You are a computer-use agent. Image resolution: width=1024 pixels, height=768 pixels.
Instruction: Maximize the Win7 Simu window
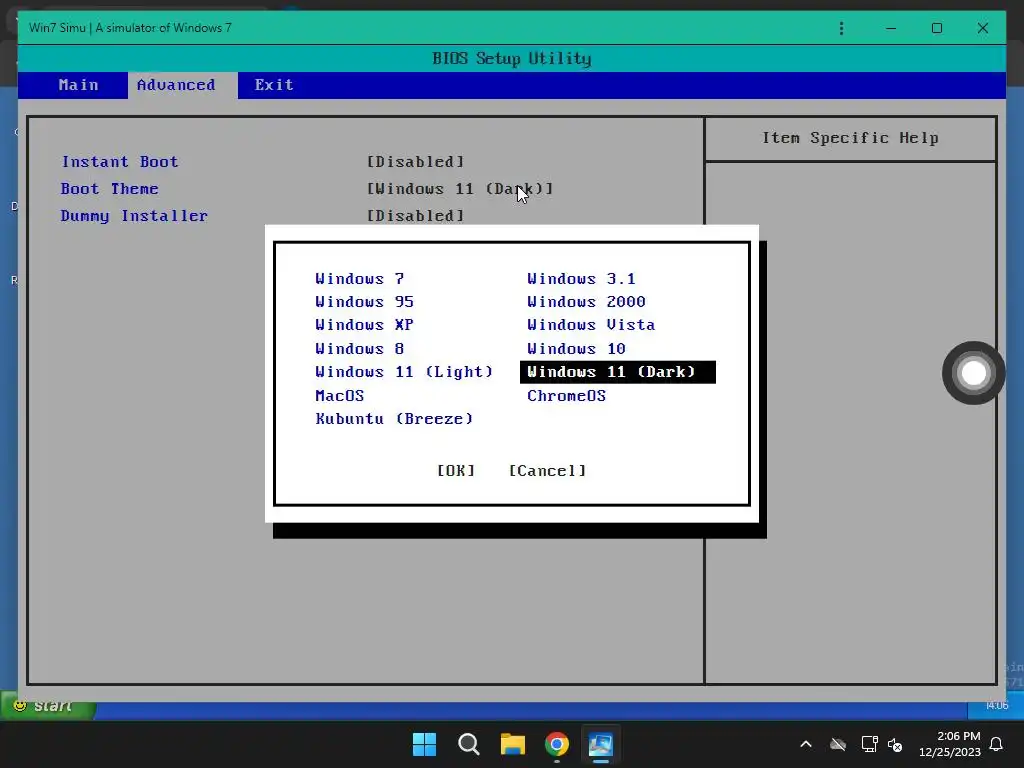click(936, 28)
